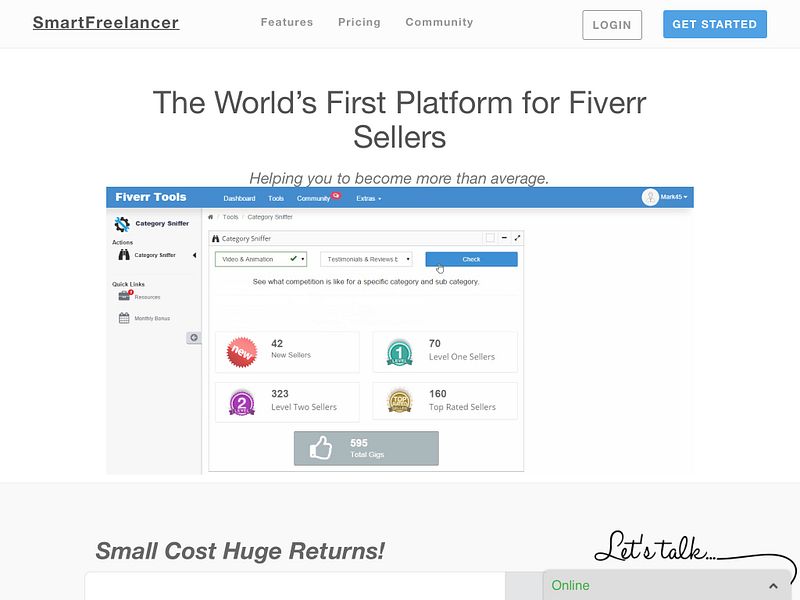Click the binoculars icon under Actions
The height and width of the screenshot is (600, 800).
pos(124,255)
